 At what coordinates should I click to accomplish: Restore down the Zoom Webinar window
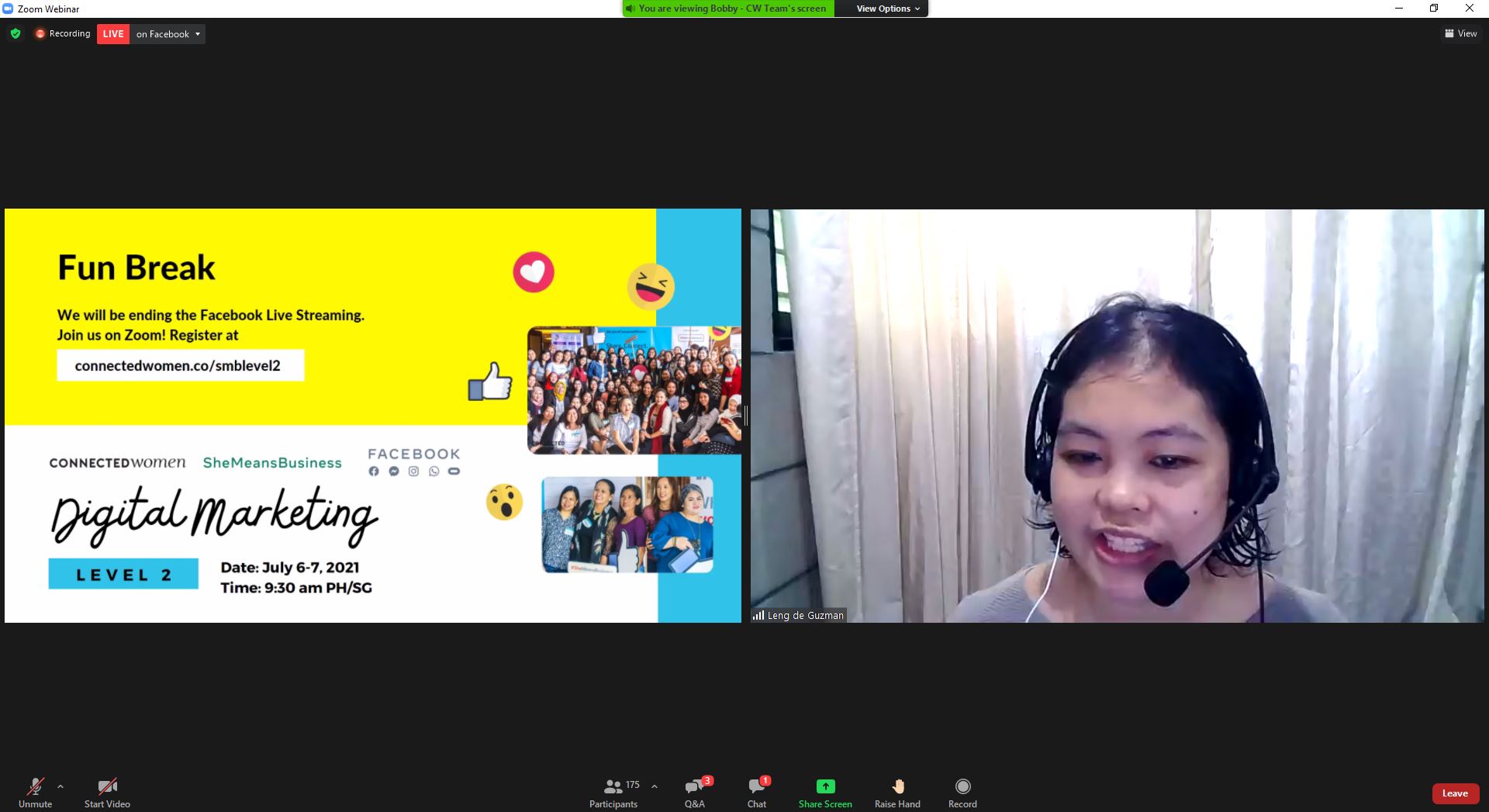tap(1434, 9)
